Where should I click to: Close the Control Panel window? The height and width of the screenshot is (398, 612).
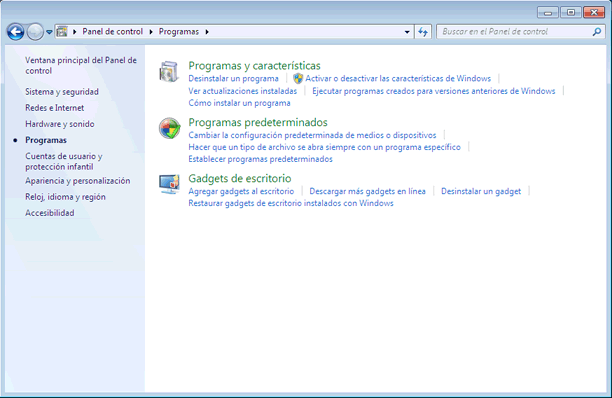coord(594,12)
